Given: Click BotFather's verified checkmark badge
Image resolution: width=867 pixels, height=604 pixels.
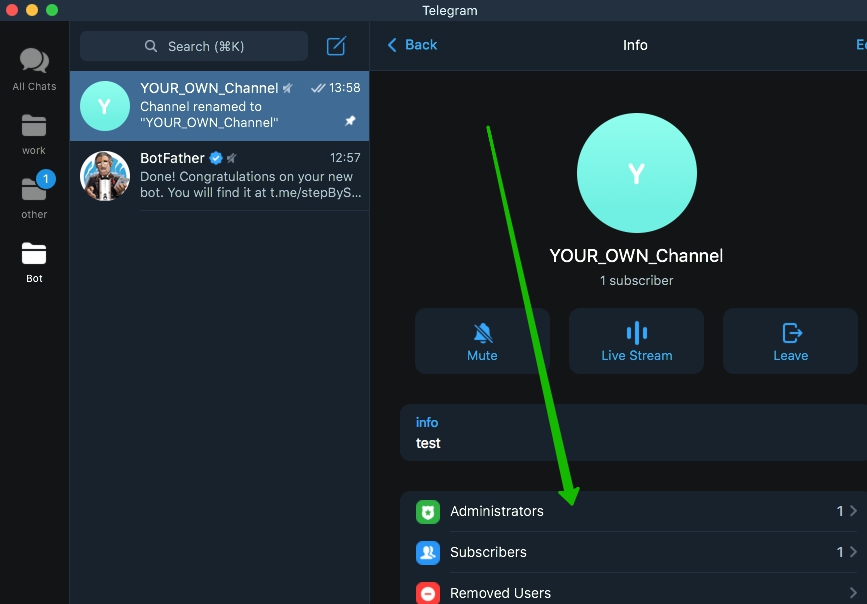Looking at the screenshot, I should 216,158.
